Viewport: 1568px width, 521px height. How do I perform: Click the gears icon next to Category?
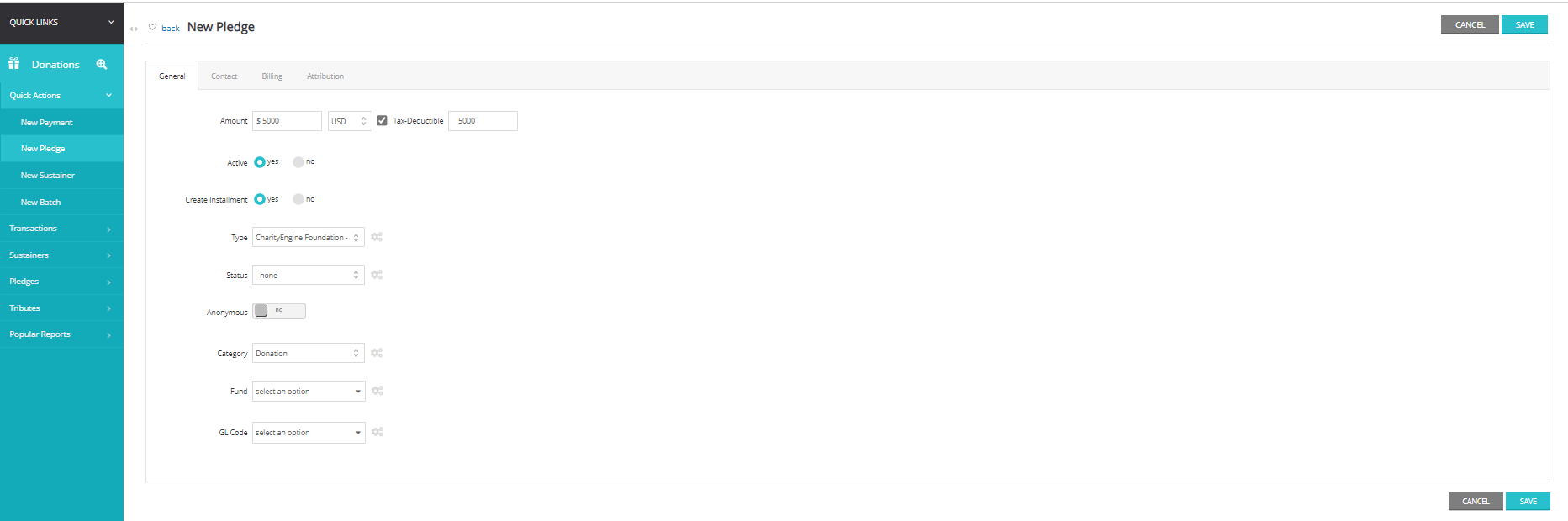pyautogui.click(x=377, y=353)
